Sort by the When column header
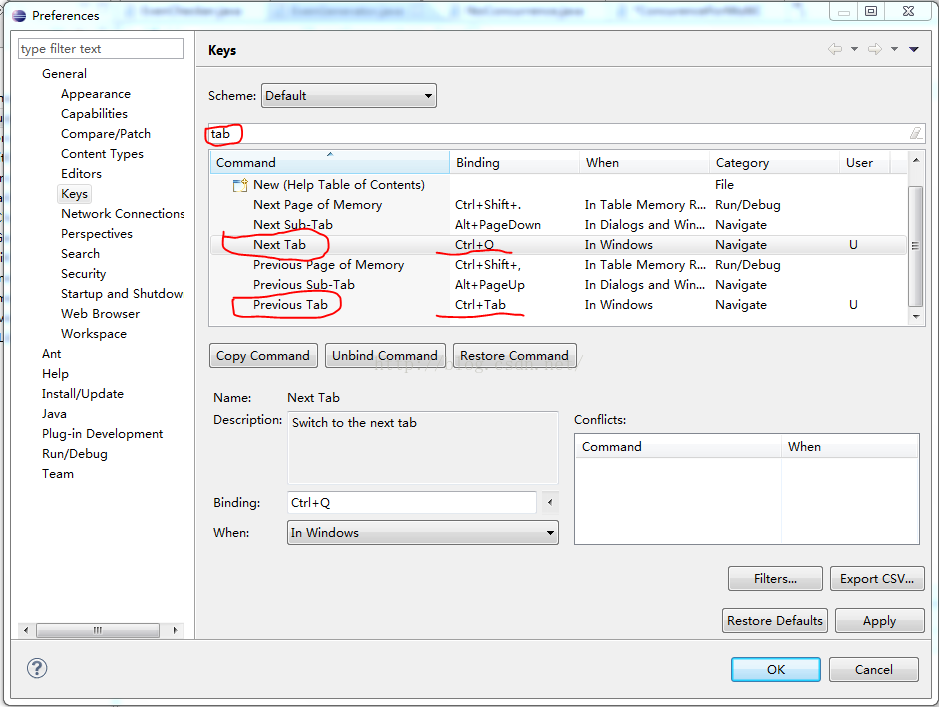Image resolution: width=939 pixels, height=707 pixels. pos(644,162)
